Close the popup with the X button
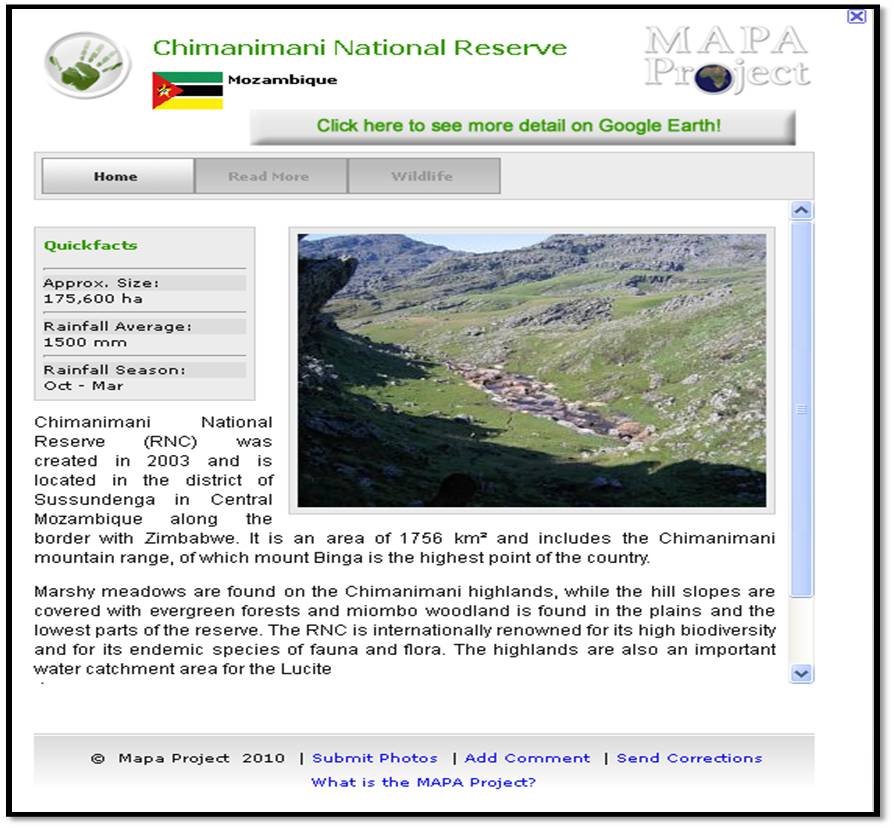 click(x=856, y=17)
